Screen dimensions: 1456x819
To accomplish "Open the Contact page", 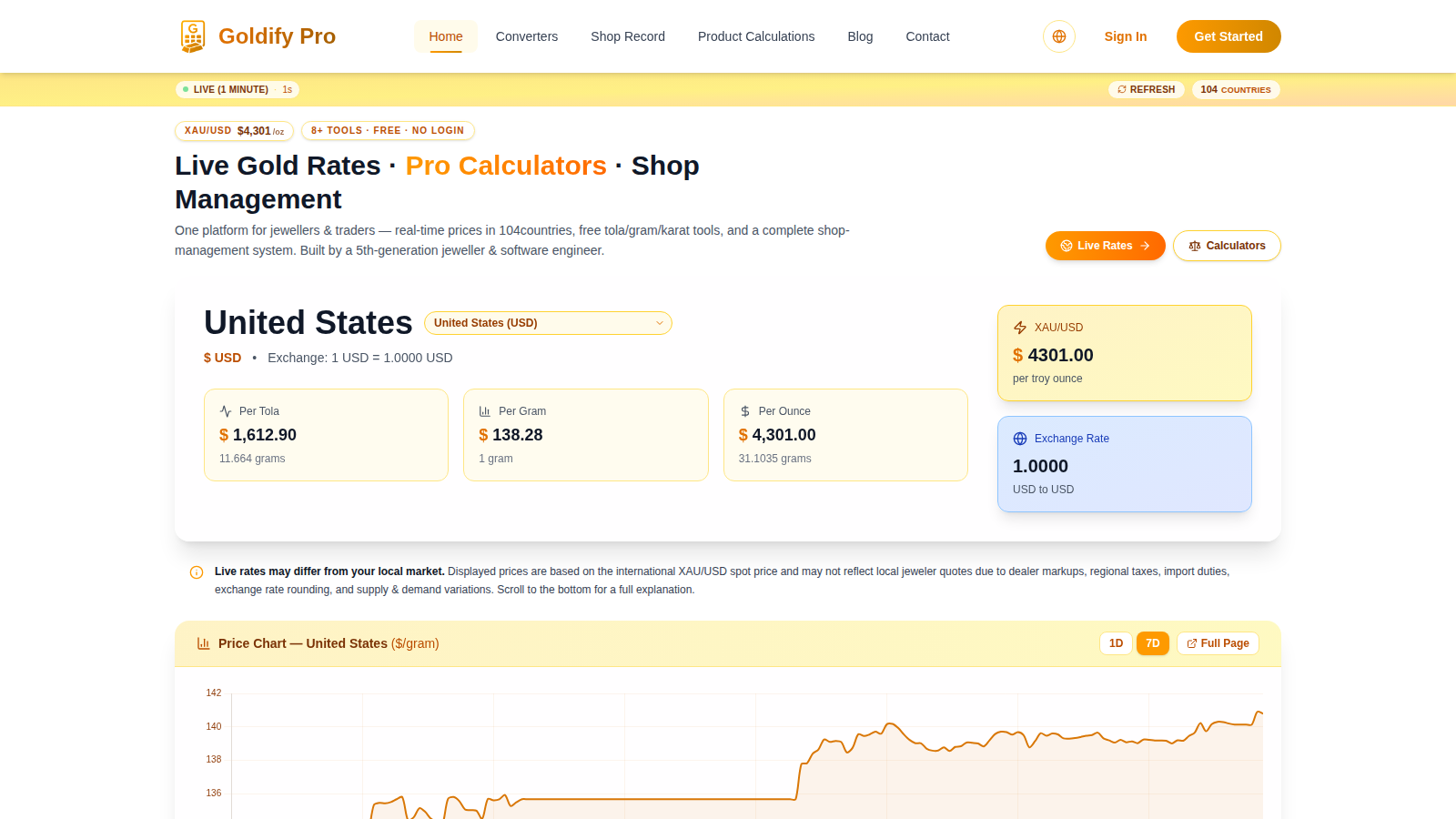I will point(927,36).
